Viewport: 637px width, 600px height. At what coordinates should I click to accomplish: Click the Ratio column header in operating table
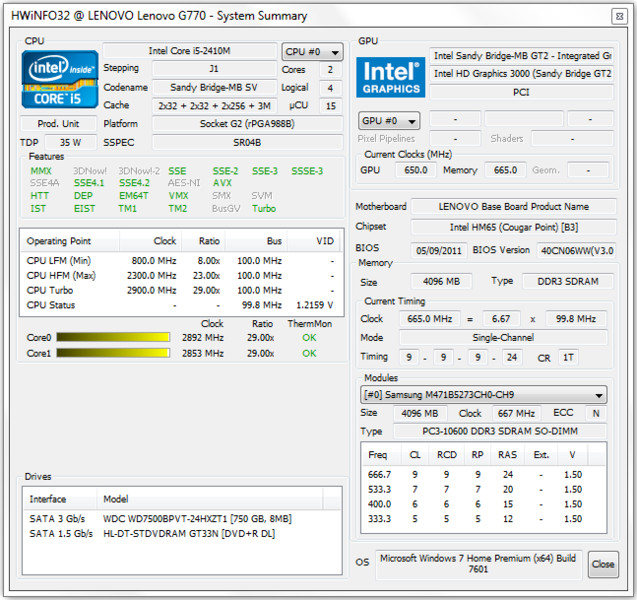pyautogui.click(x=204, y=241)
